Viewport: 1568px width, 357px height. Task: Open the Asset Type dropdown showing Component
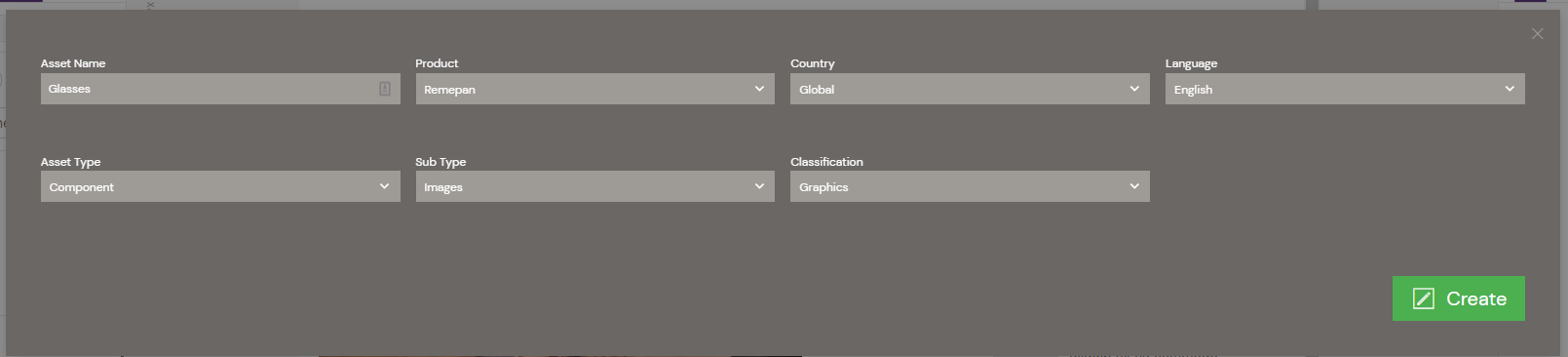tap(220, 186)
